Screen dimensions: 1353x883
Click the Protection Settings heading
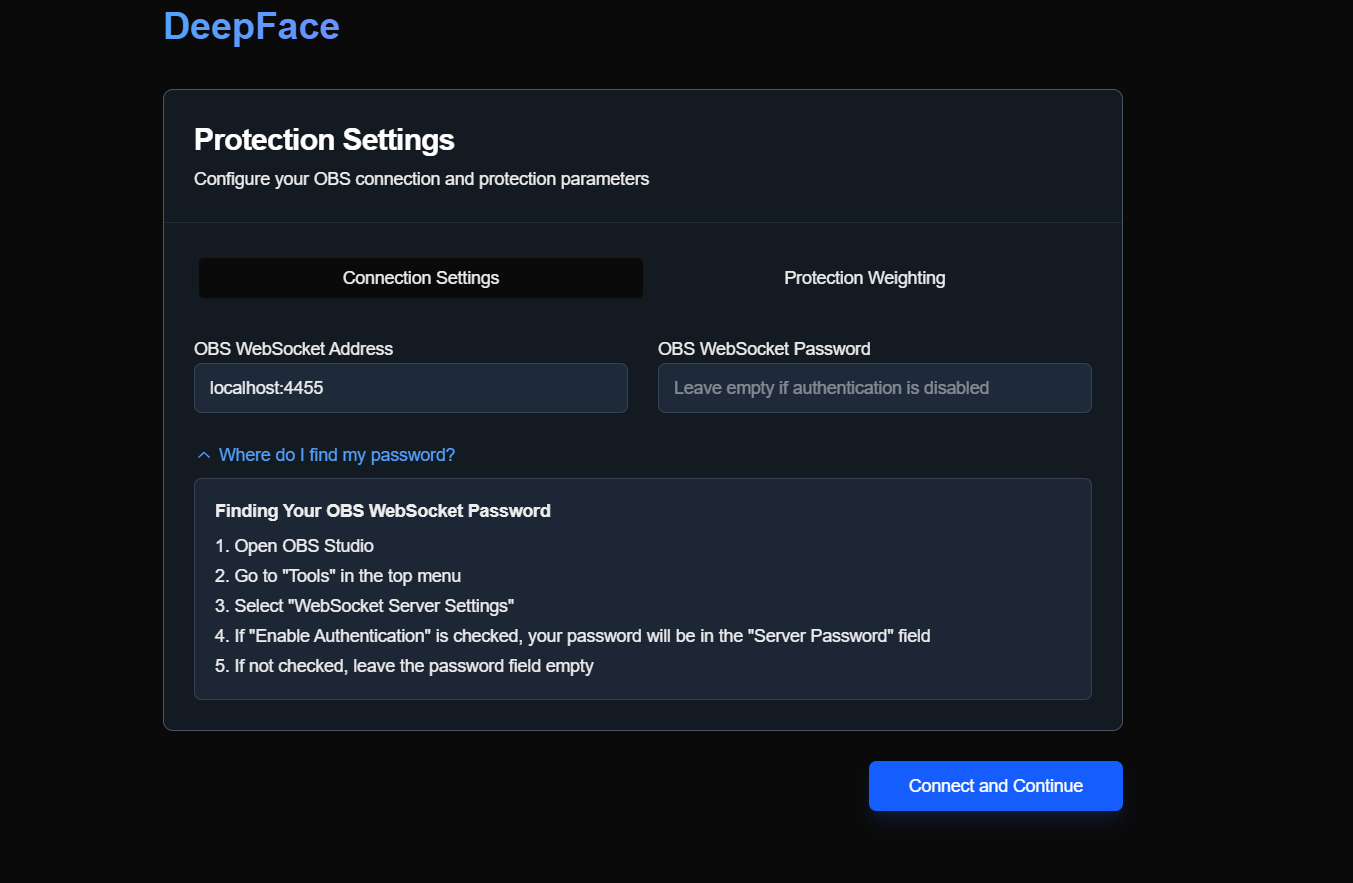324,139
